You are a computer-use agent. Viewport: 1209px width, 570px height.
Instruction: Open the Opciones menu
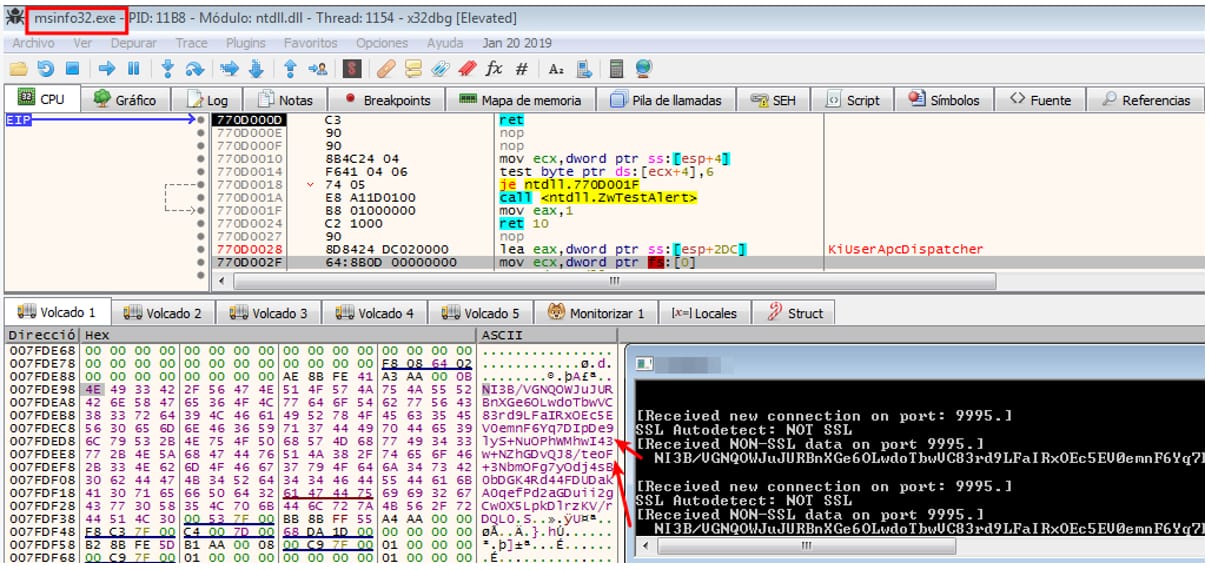pos(381,44)
